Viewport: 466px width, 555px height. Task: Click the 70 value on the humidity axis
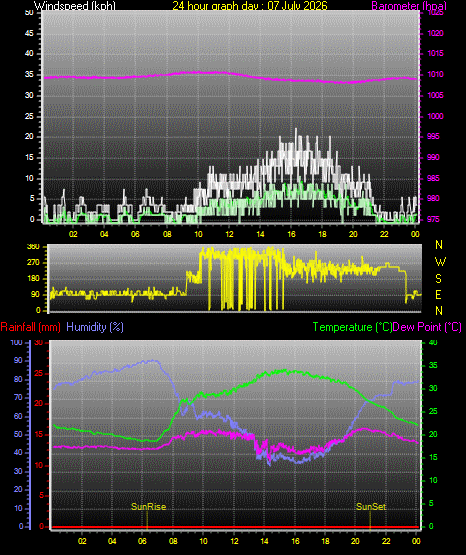click(18, 397)
